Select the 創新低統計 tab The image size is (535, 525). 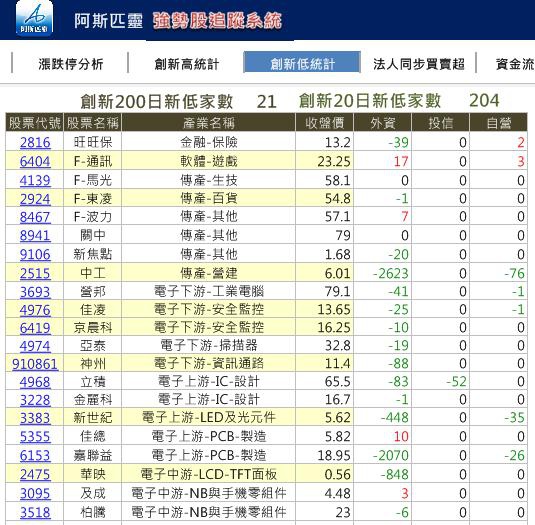[x=302, y=62]
